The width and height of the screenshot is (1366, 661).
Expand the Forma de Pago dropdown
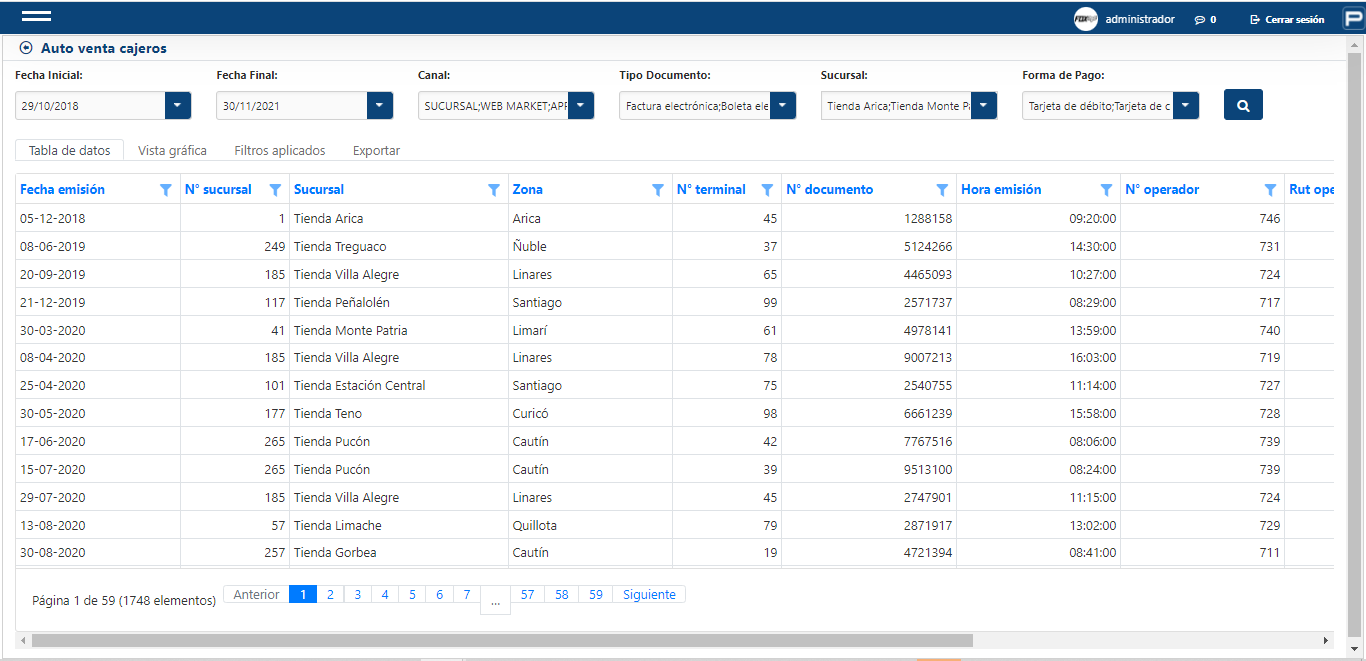pyautogui.click(x=1186, y=105)
